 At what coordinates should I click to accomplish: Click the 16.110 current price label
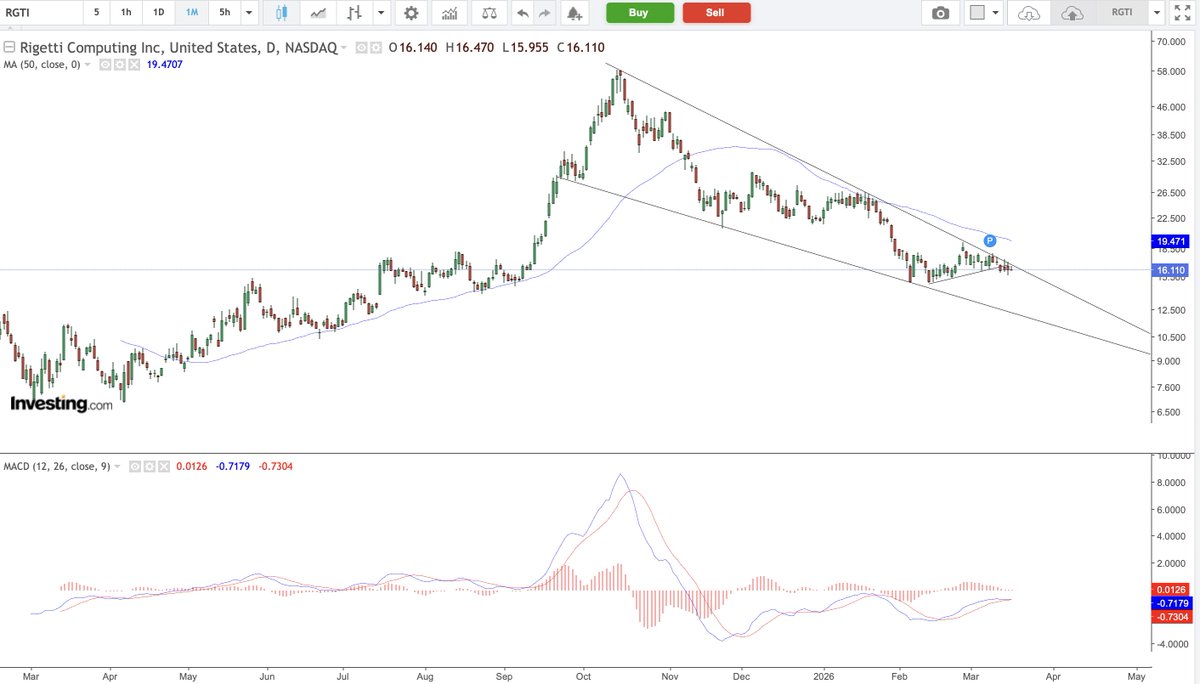1169,270
